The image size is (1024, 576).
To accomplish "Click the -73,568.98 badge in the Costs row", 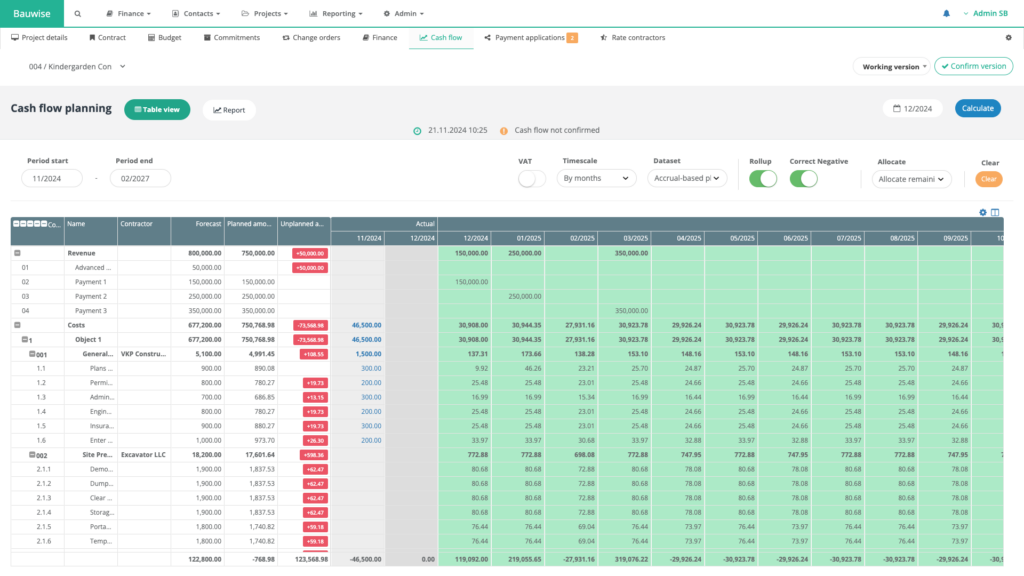I will pyautogui.click(x=310, y=325).
